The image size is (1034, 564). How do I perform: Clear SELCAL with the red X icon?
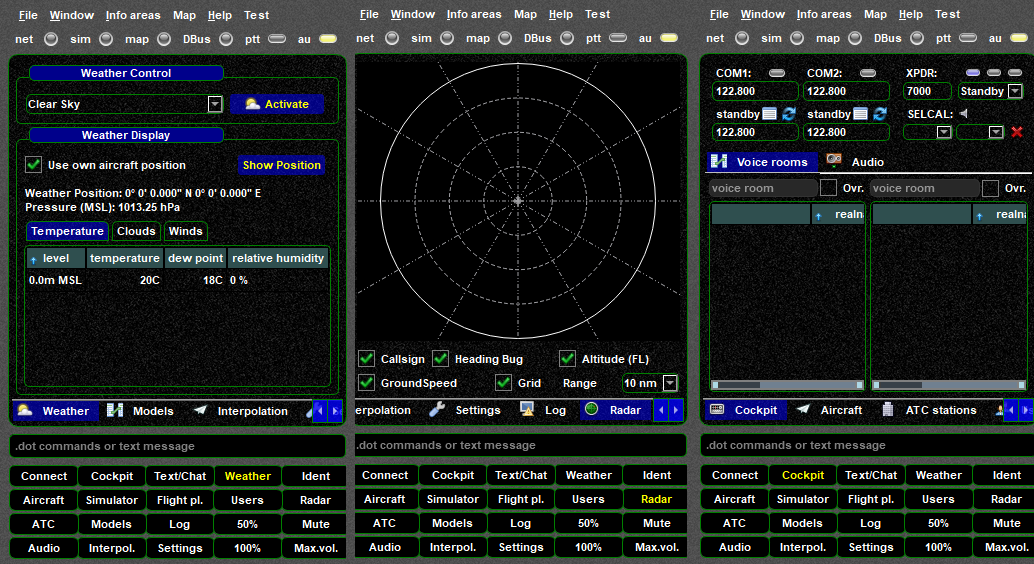1017,132
